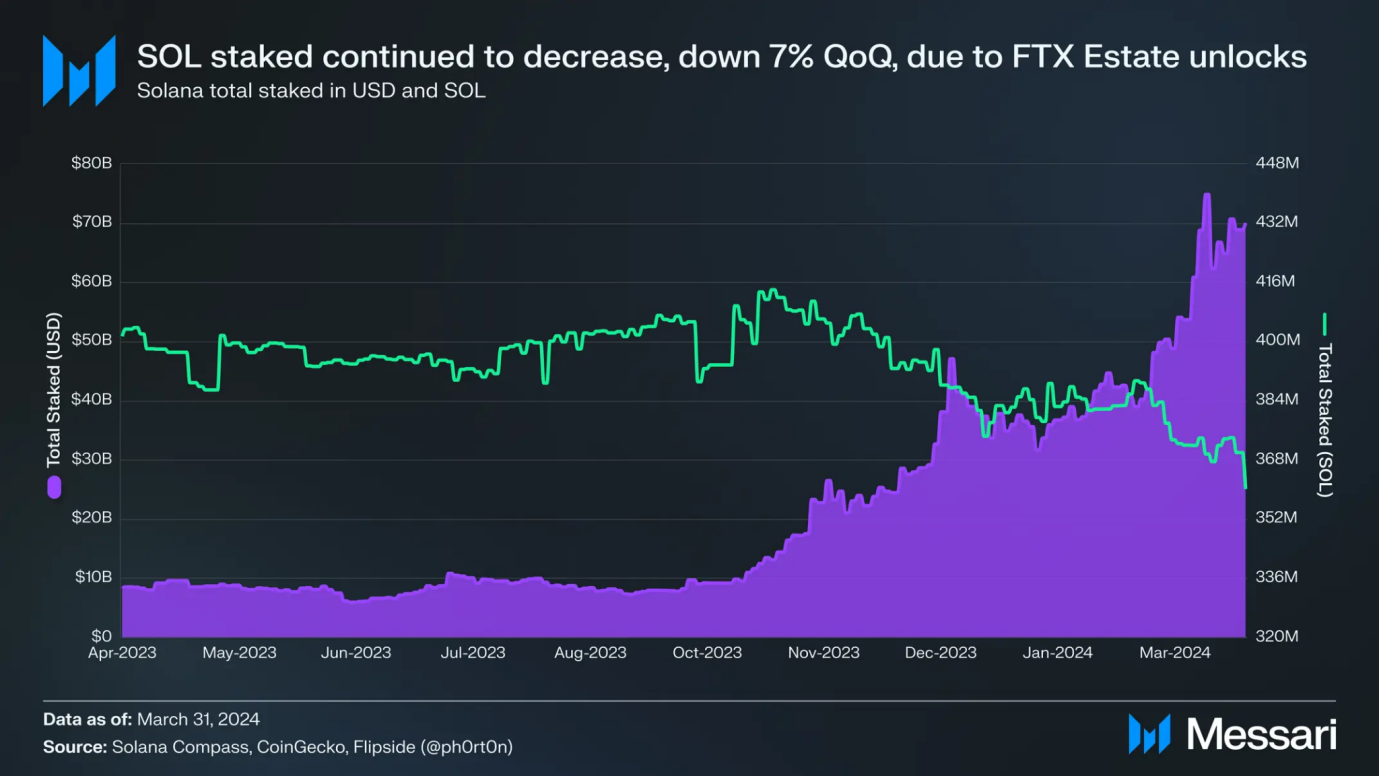
Task: Click the 'Data as of: March 31, 2024' text
Action: point(151,719)
